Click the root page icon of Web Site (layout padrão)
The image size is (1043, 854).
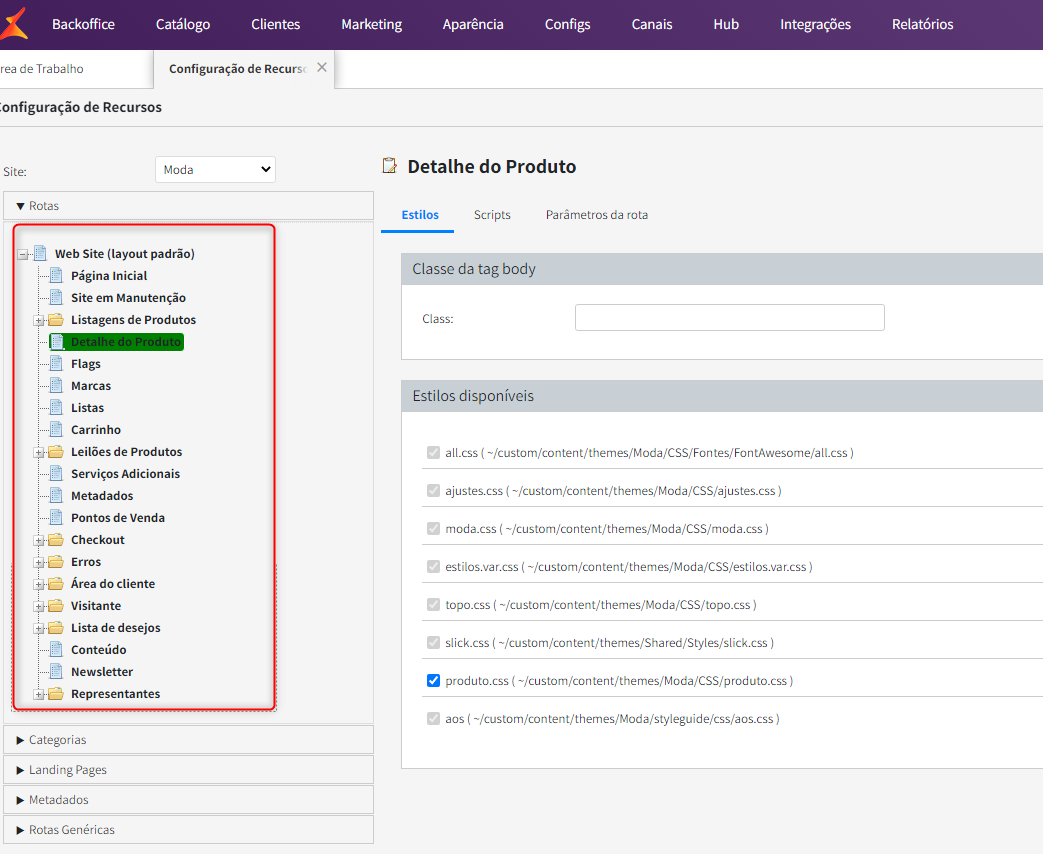(41, 253)
